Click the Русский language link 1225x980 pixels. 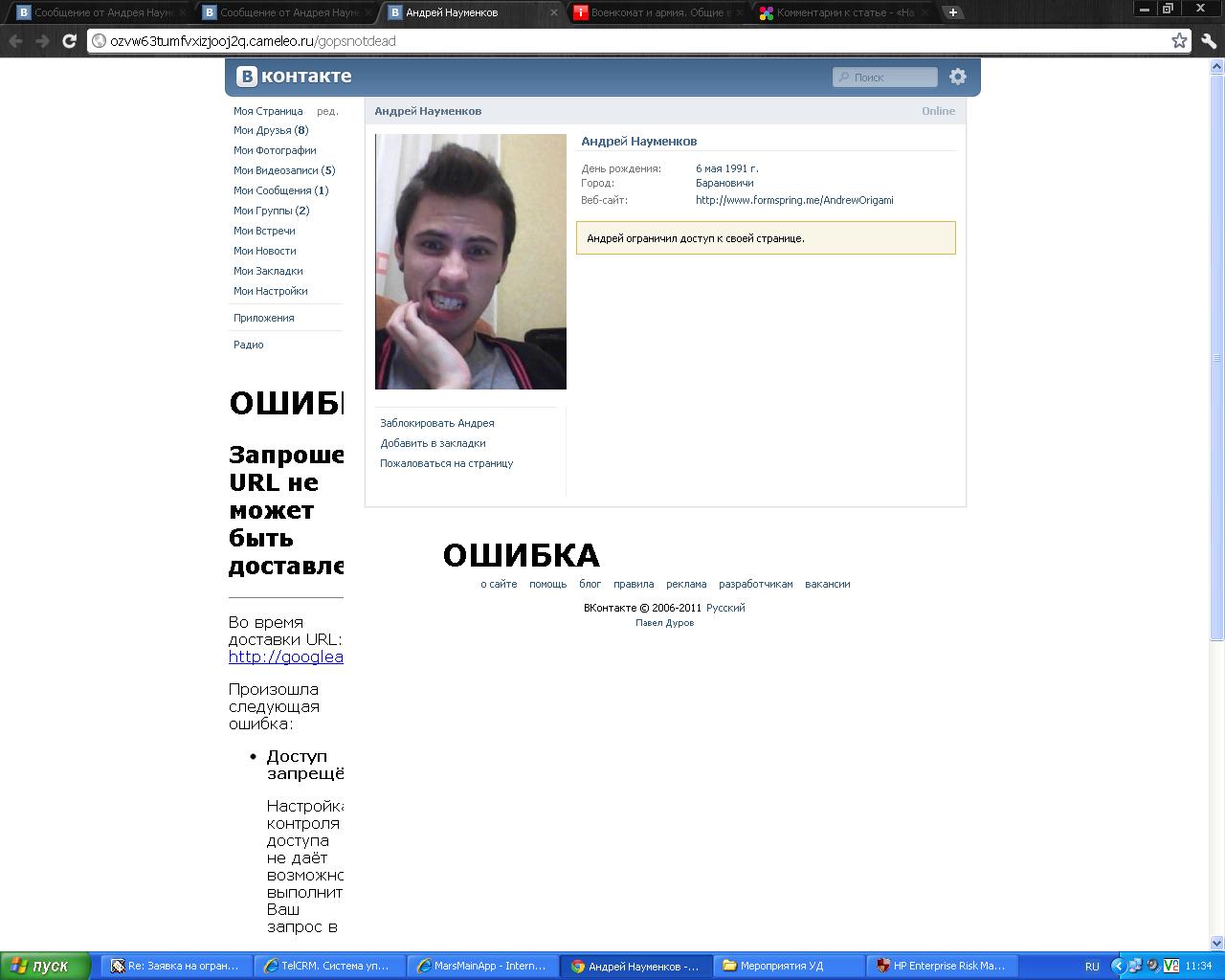pos(725,608)
